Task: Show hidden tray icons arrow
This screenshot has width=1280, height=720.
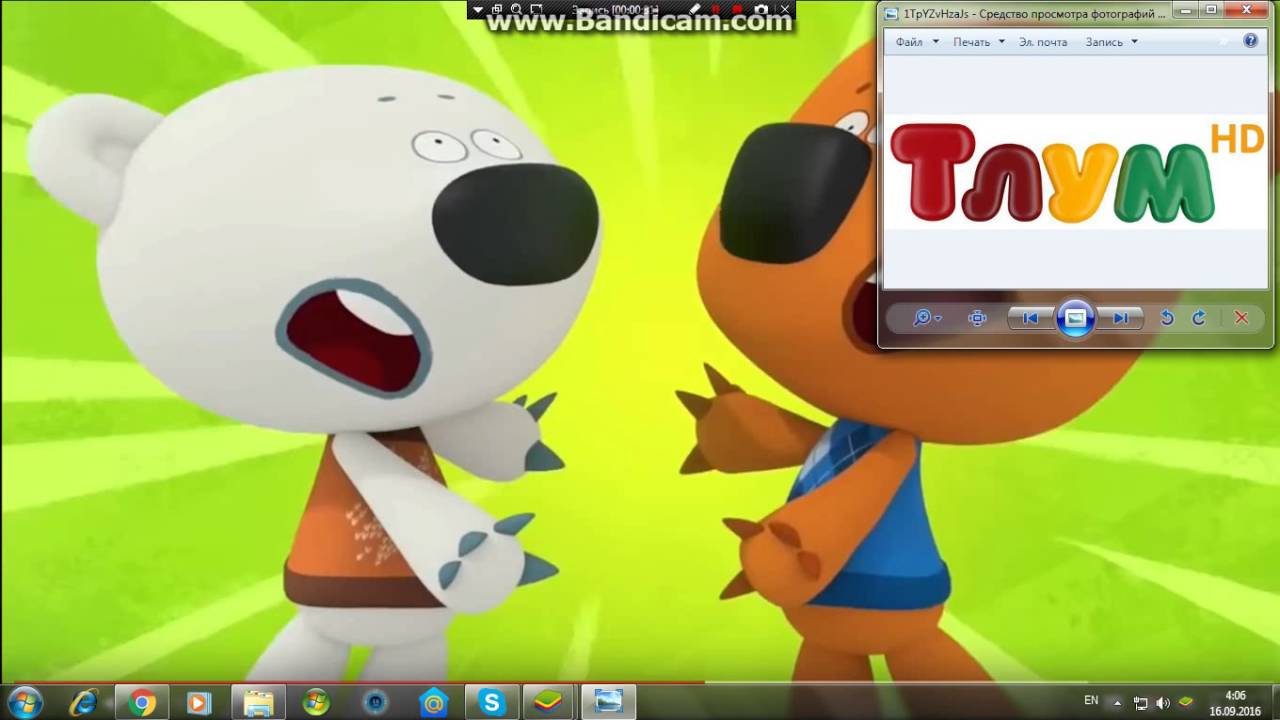Action: pyautogui.click(x=1118, y=703)
